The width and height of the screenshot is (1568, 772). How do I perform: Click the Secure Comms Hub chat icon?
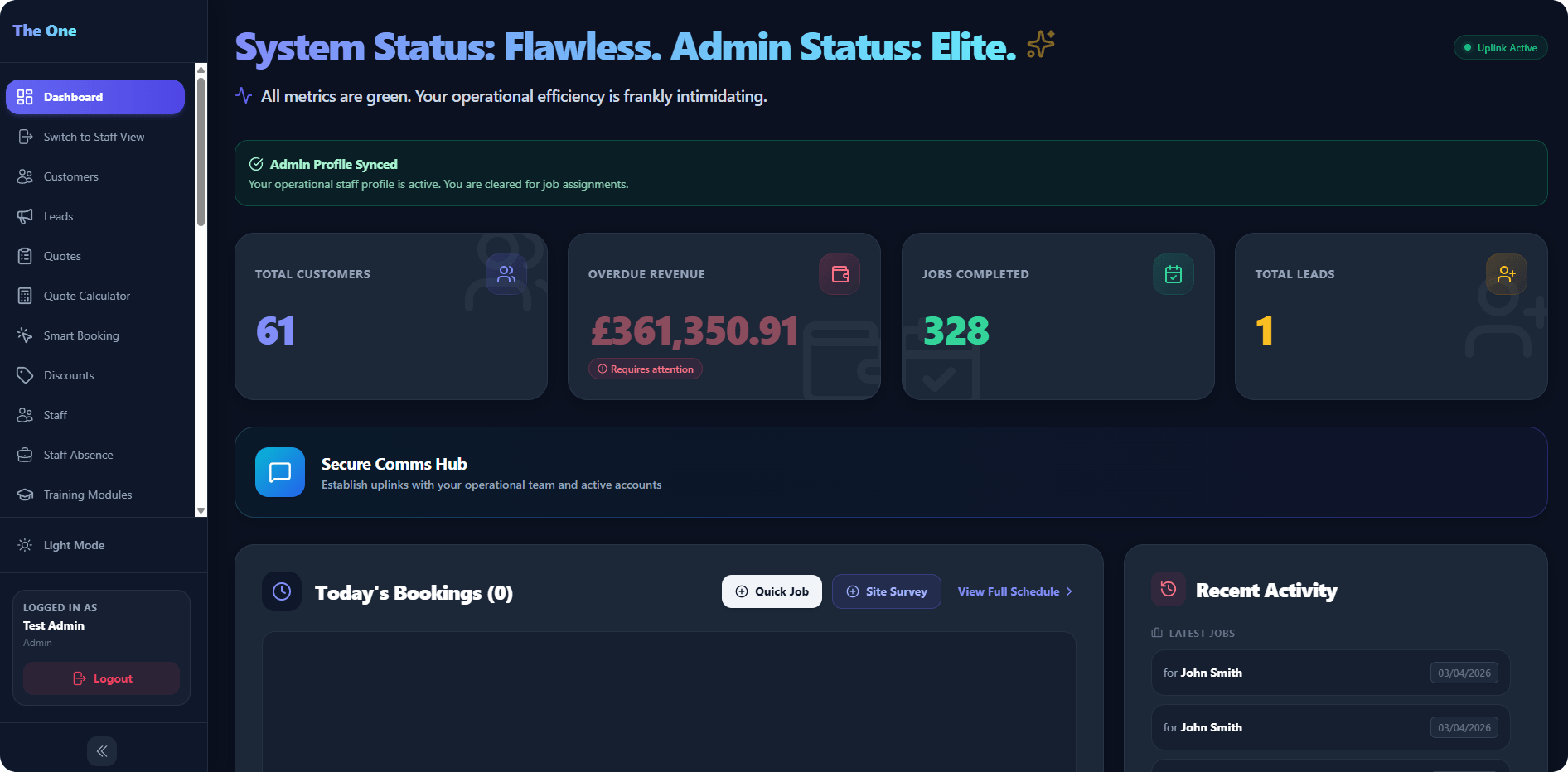point(280,472)
